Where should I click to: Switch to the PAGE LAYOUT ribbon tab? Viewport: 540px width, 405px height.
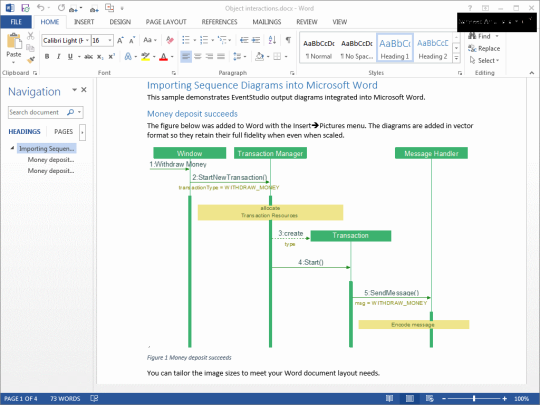tap(166, 22)
